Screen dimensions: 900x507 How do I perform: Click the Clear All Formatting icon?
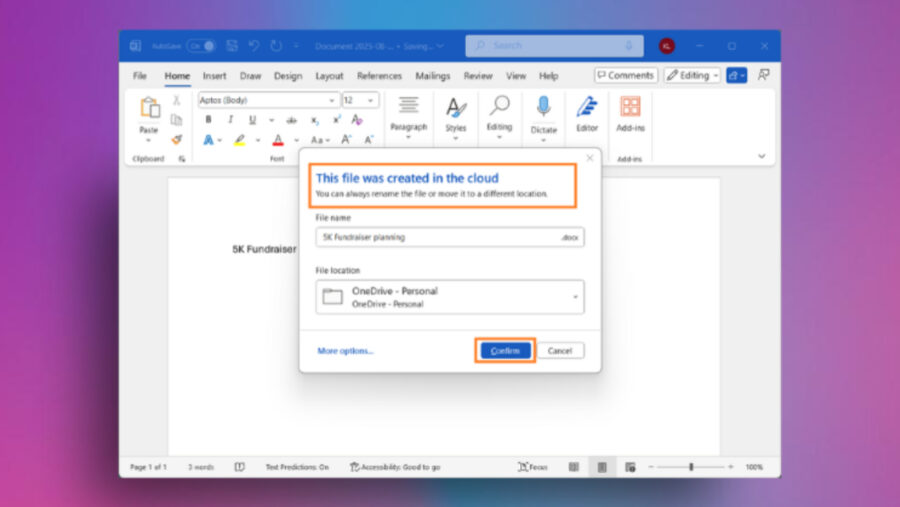(x=357, y=119)
